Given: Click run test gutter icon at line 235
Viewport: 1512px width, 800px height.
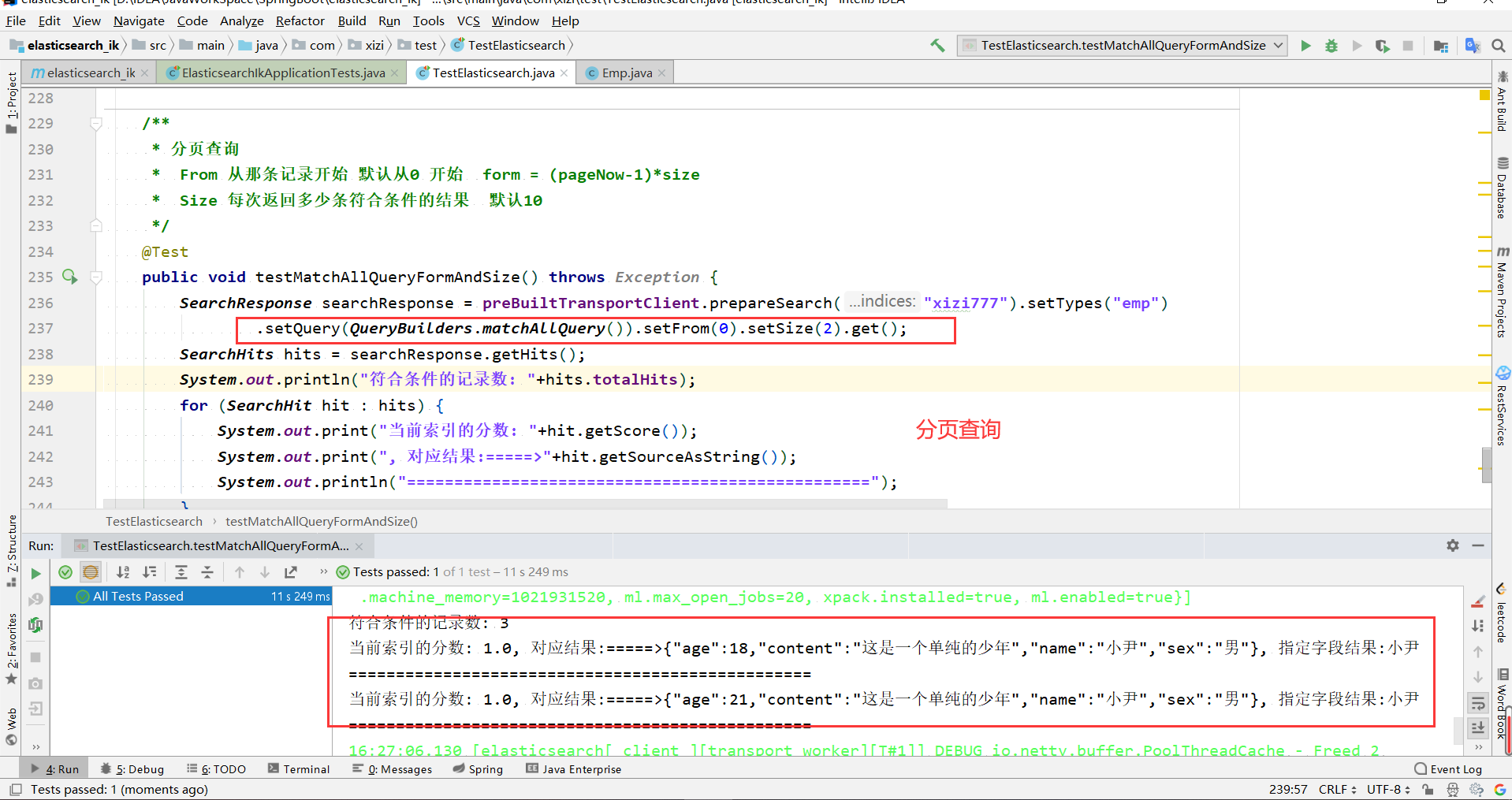Looking at the screenshot, I should pyautogui.click(x=70, y=277).
